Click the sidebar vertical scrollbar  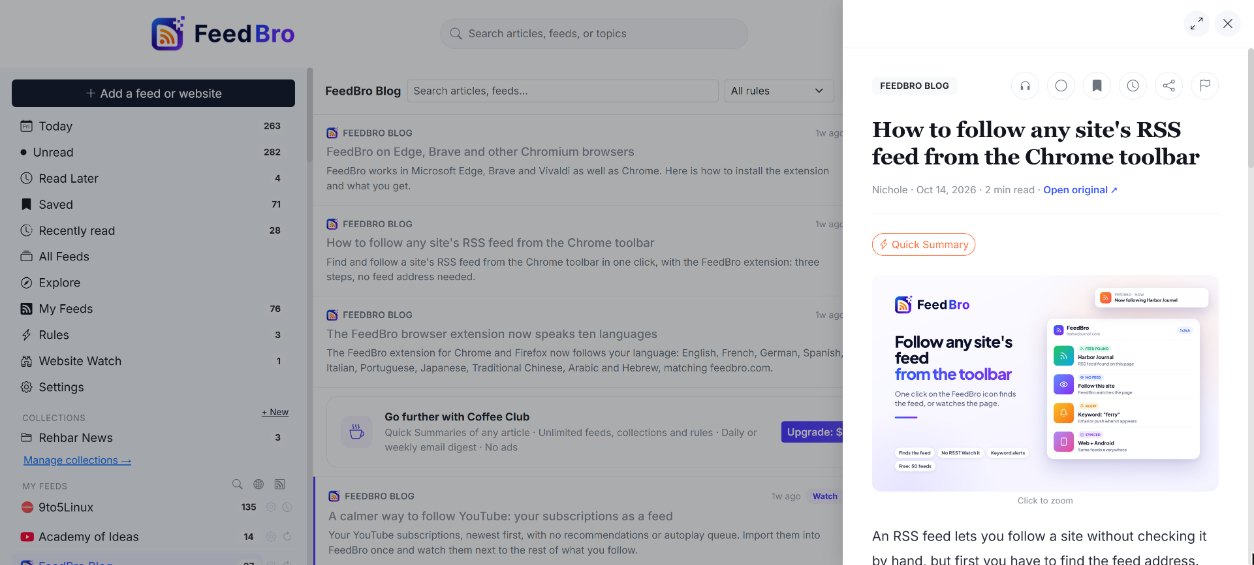coord(309,115)
